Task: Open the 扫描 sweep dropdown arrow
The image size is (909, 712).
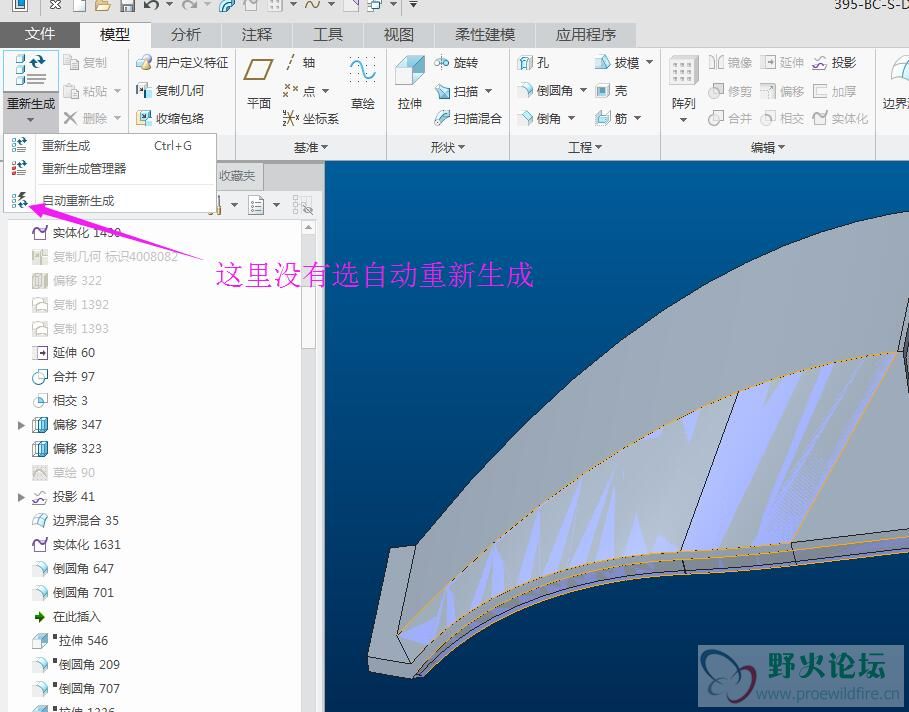Action: point(488,91)
